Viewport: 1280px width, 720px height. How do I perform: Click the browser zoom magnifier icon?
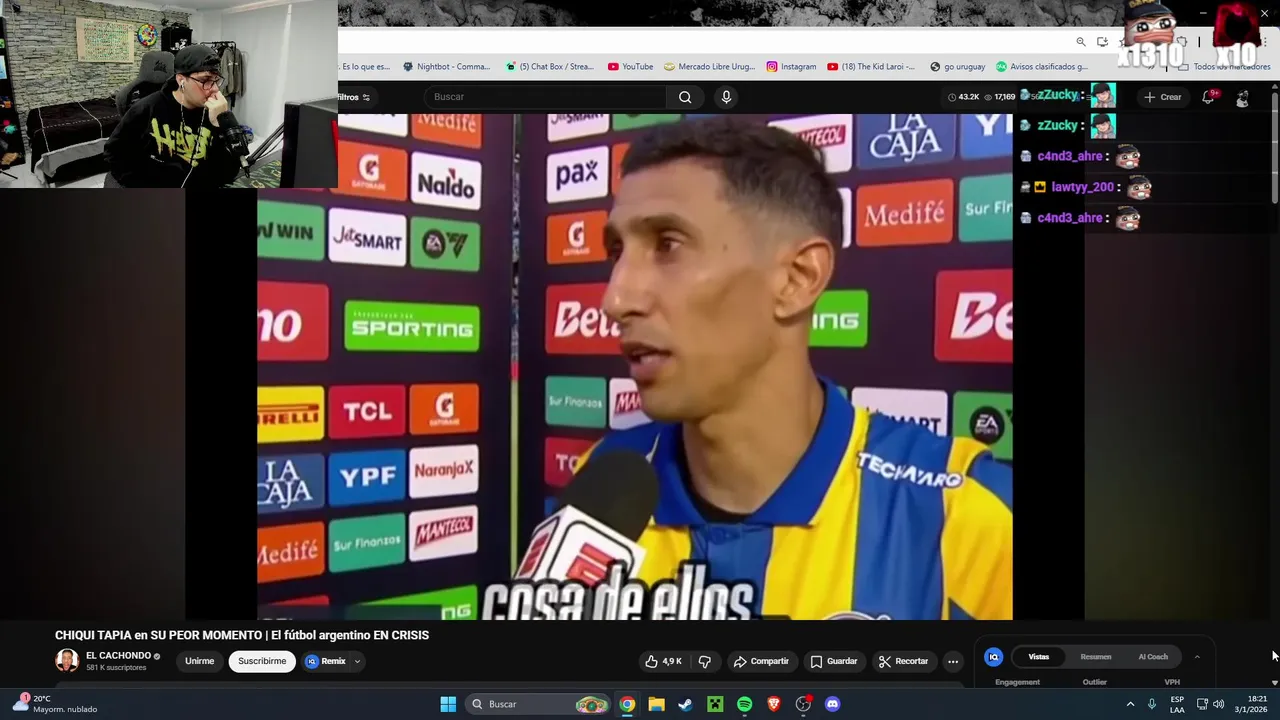[1081, 42]
